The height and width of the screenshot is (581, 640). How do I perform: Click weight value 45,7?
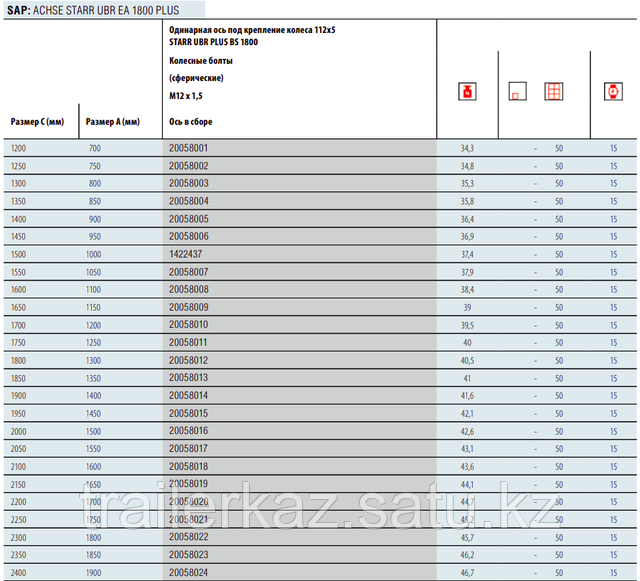tap(467, 538)
